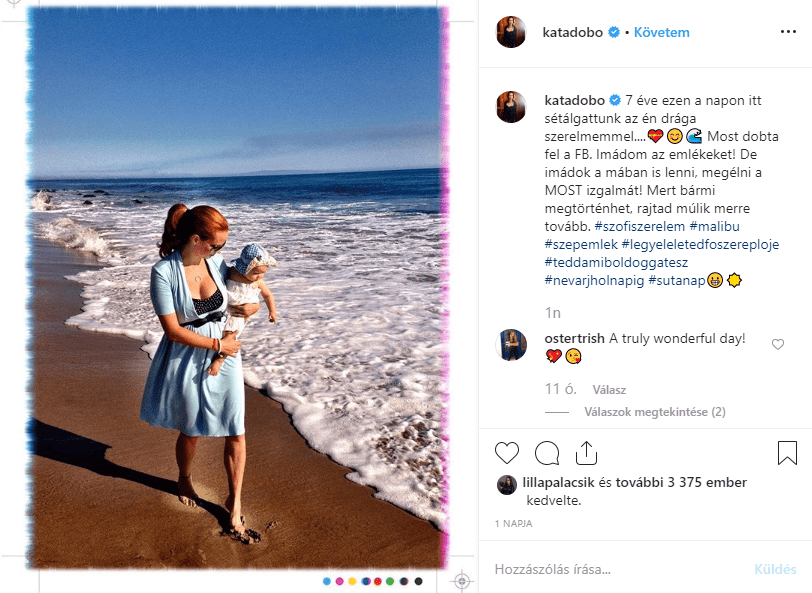The height and width of the screenshot is (593, 812).
Task: Share the post via the share icon
Action: coord(586,453)
